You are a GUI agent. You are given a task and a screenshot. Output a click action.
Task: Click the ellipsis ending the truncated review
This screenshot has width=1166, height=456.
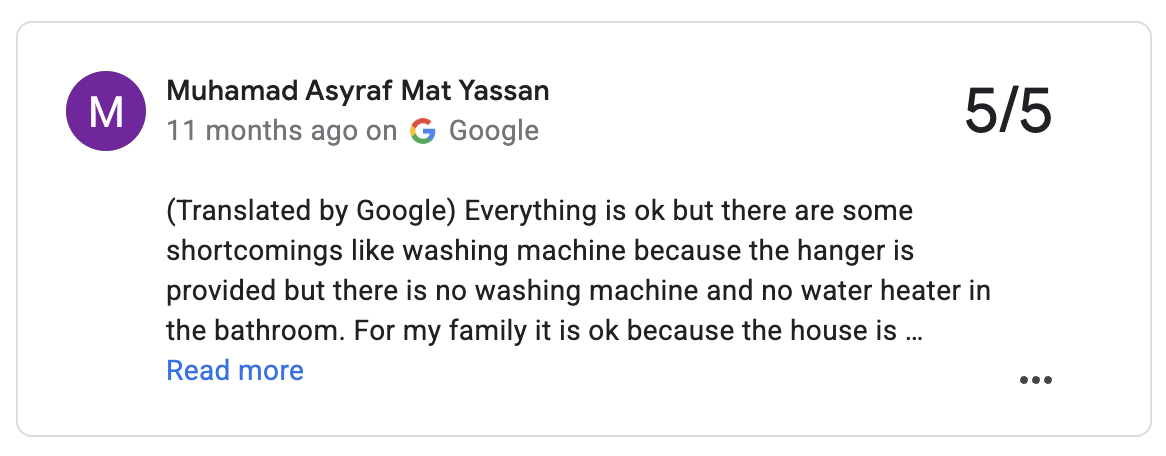coord(912,331)
